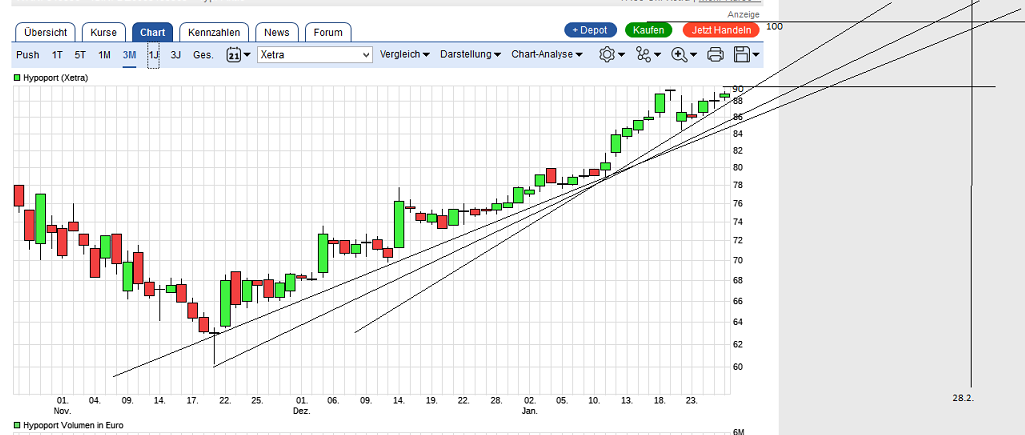1025x435 pixels.
Task: Click the Hypoport (Xetra) legend label
Action: click(56, 78)
